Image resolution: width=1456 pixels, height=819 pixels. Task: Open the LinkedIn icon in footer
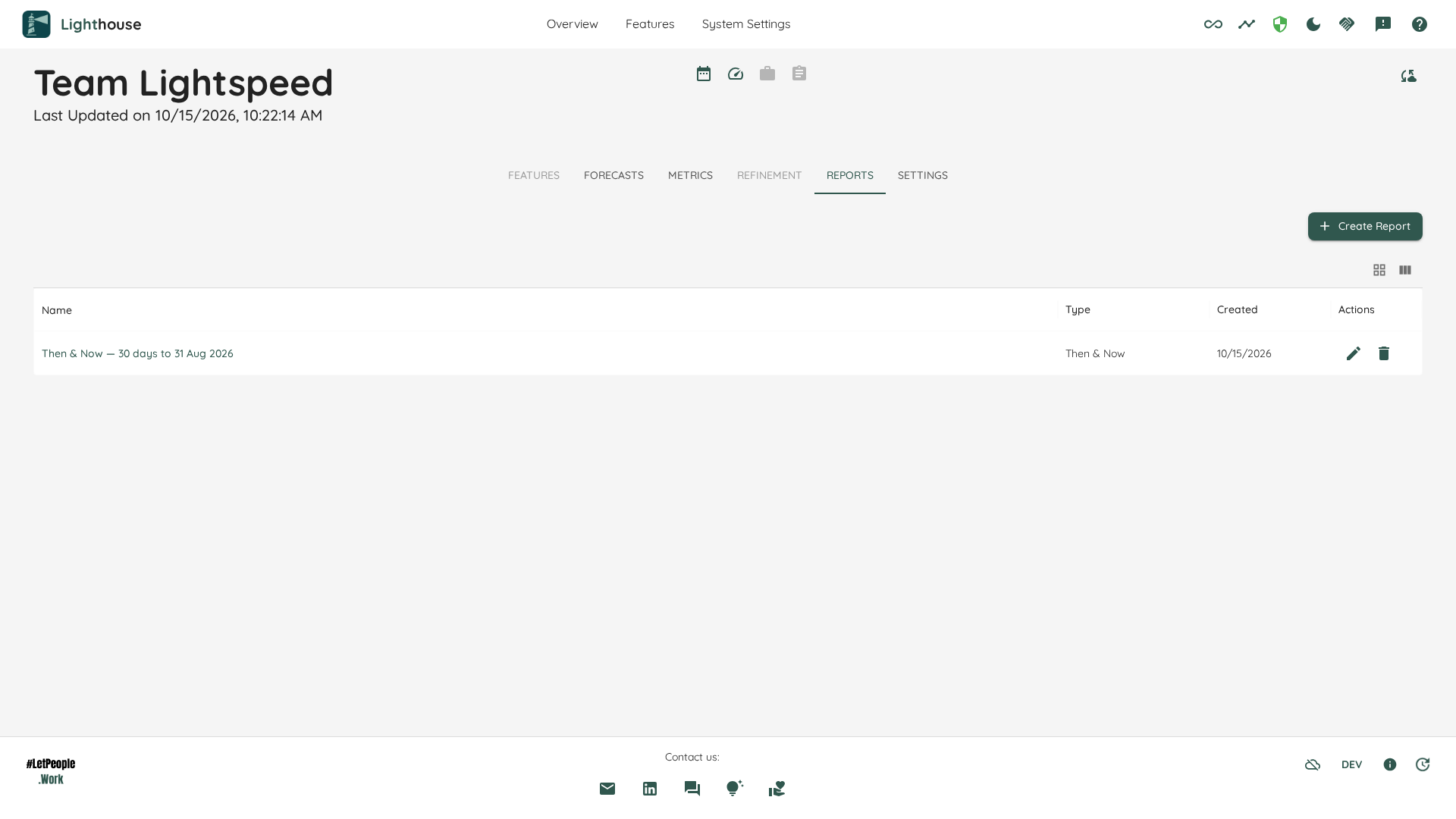coord(650,789)
